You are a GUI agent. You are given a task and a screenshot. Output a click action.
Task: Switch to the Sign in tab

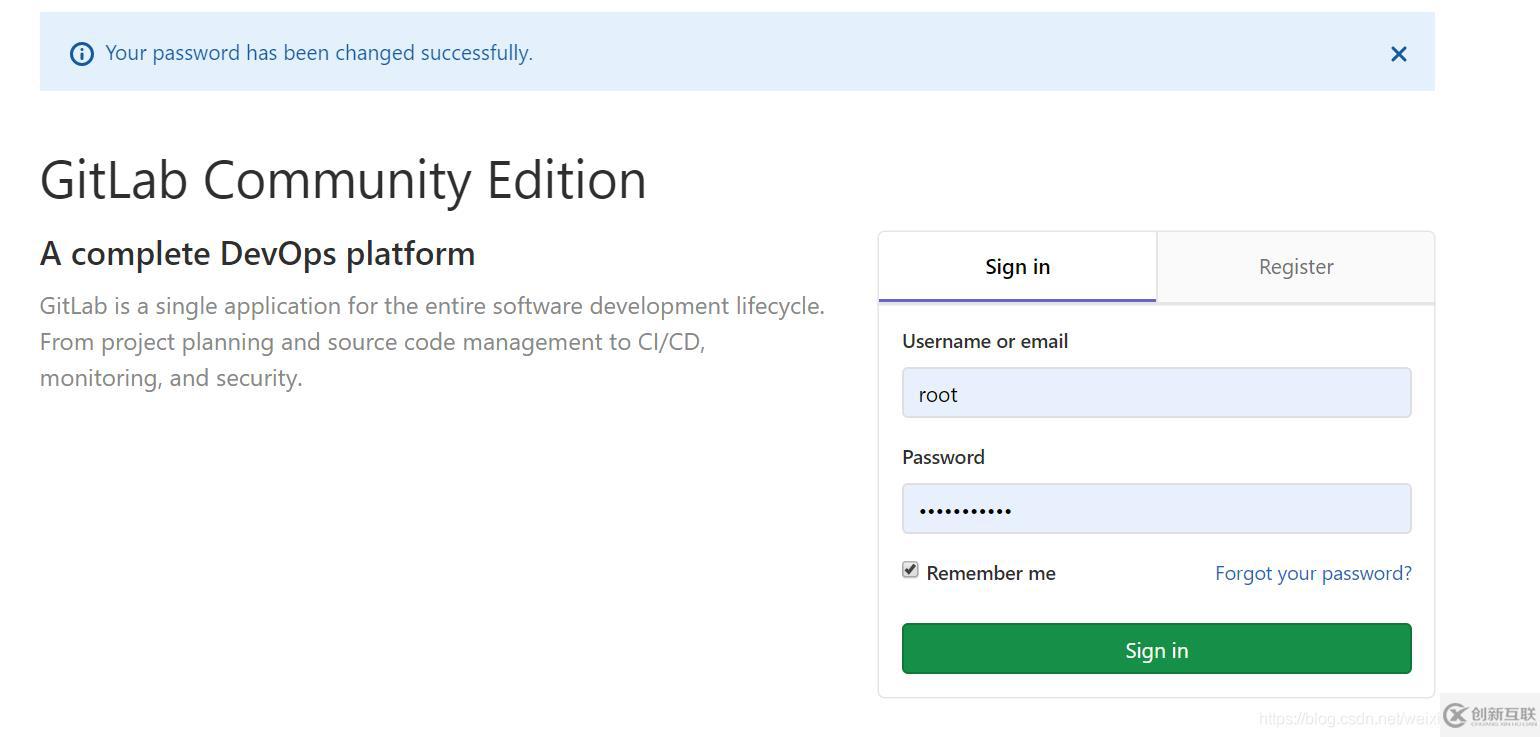1017,267
